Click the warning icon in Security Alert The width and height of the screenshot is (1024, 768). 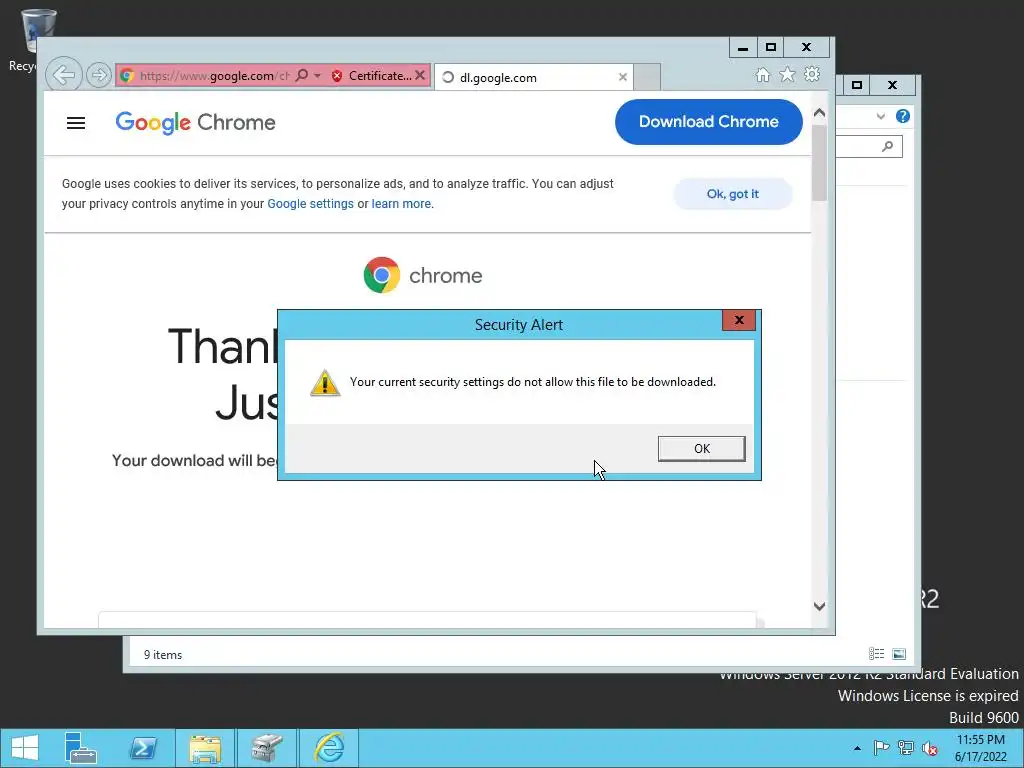pyautogui.click(x=325, y=383)
